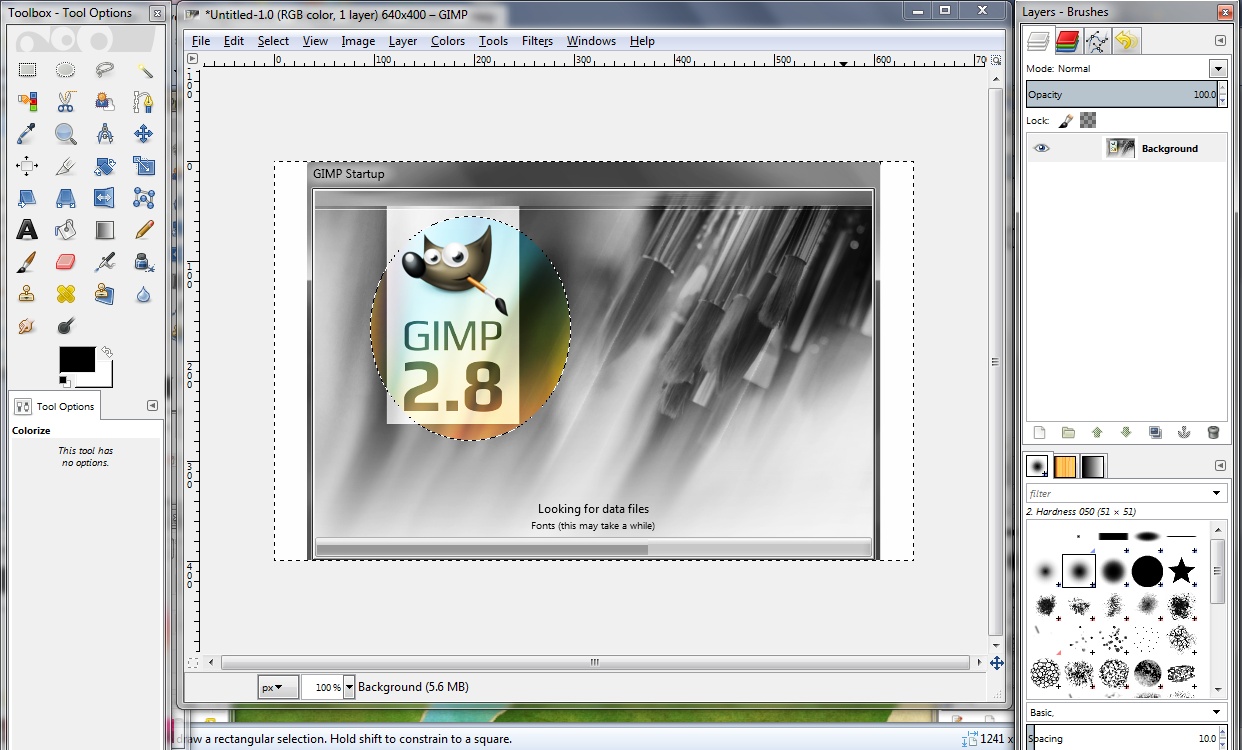This screenshot has width=1242, height=750.
Task: Select the Crop tool
Action: (x=66, y=166)
